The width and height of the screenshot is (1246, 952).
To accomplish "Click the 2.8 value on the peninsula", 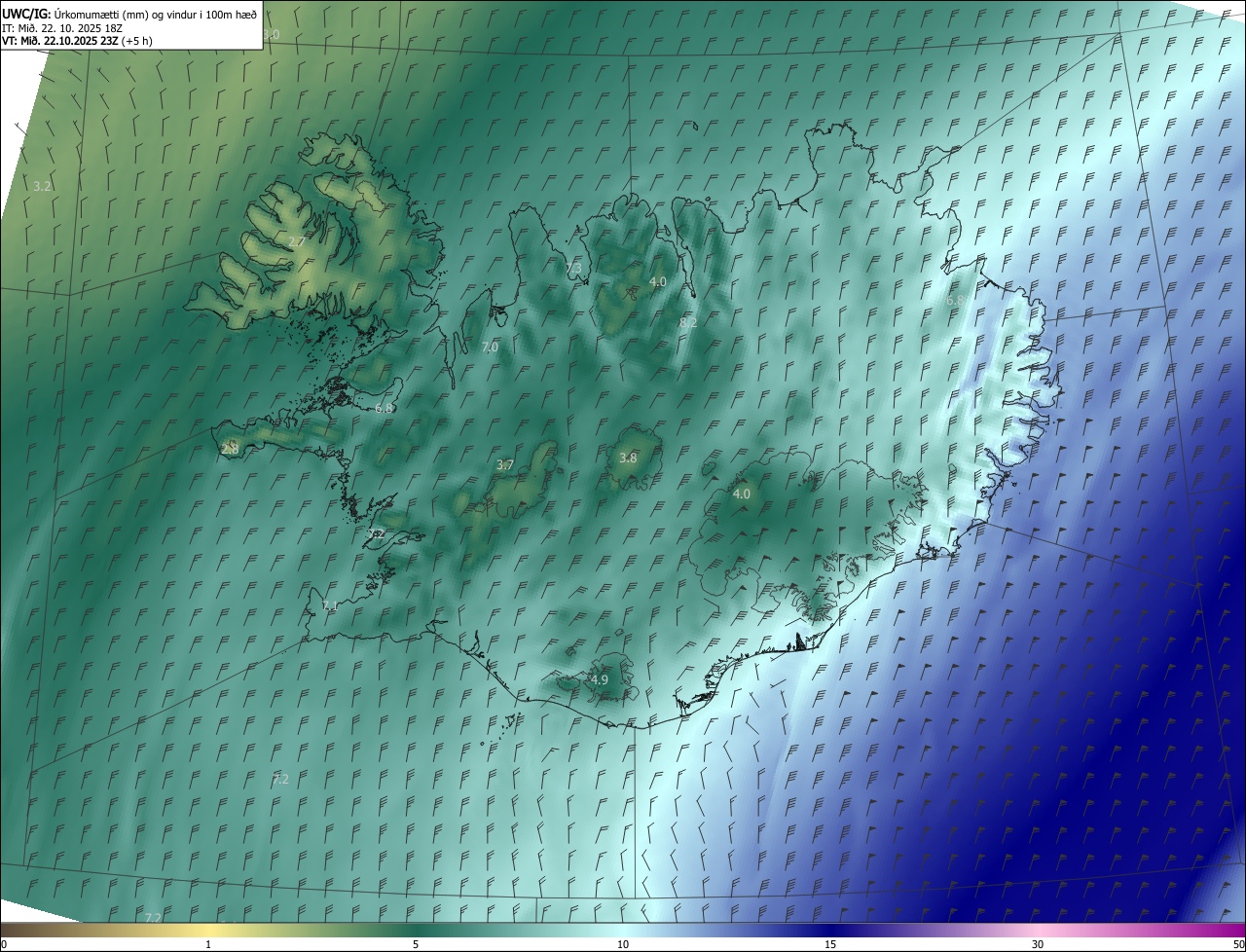I will (x=230, y=449).
